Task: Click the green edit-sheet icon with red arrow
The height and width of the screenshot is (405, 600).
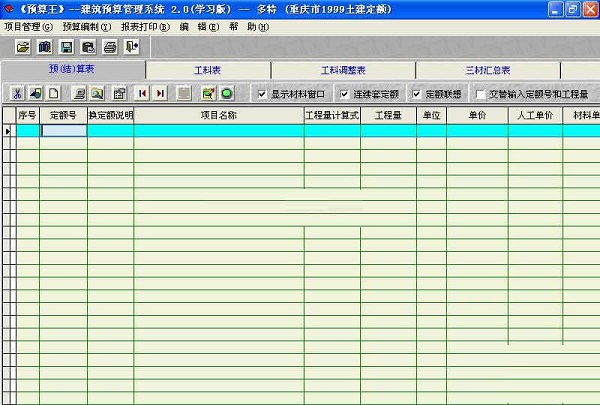Action: (x=209, y=93)
